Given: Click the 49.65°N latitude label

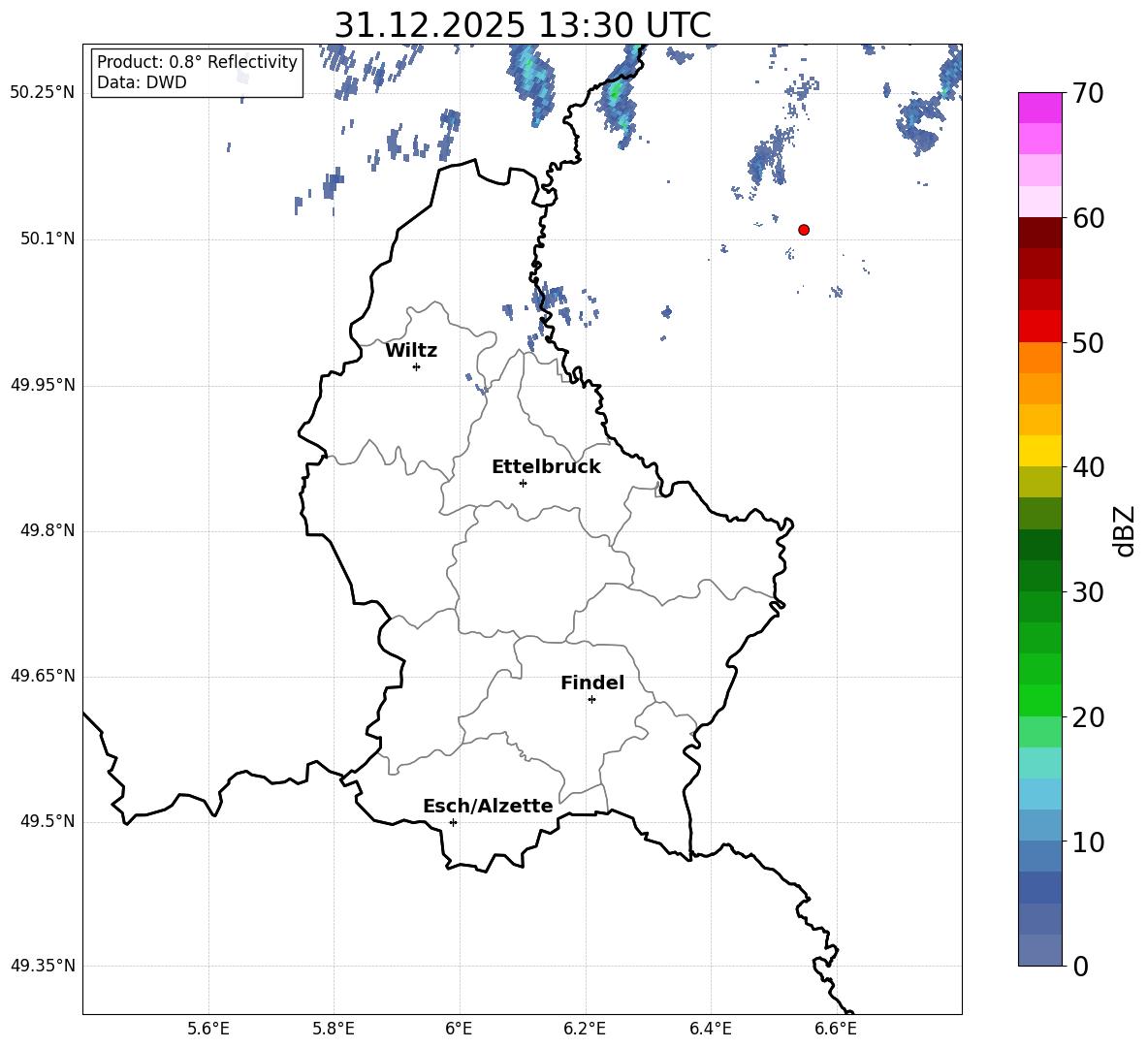Looking at the screenshot, I should coord(43,676).
